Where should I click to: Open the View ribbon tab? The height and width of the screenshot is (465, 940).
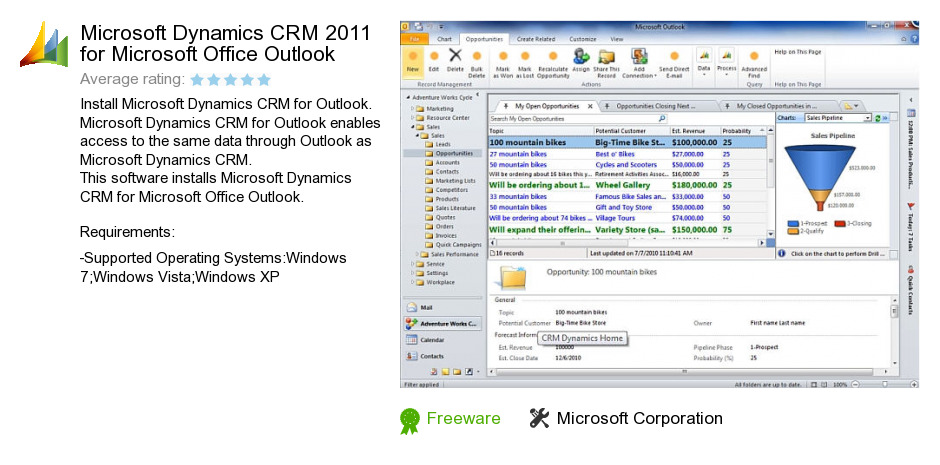coord(616,39)
